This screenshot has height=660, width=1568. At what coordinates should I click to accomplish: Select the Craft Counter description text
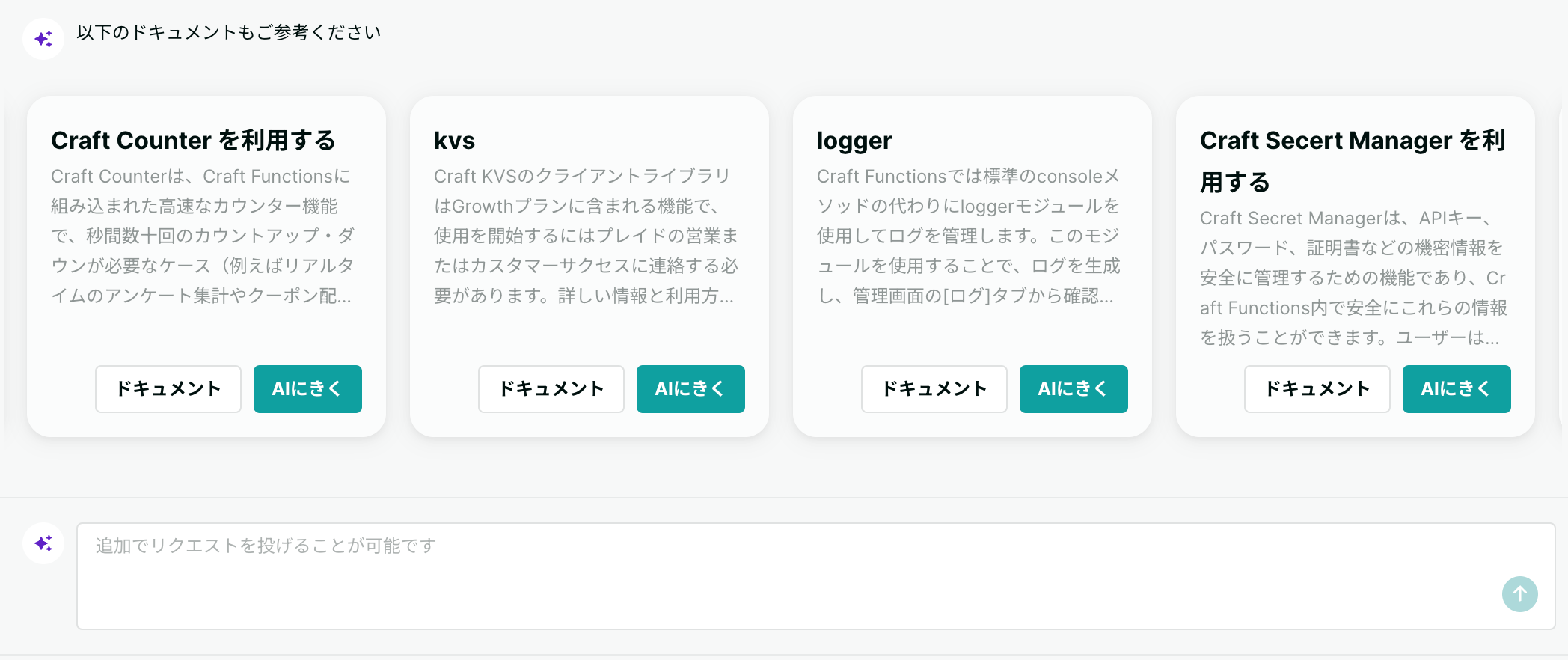click(202, 236)
